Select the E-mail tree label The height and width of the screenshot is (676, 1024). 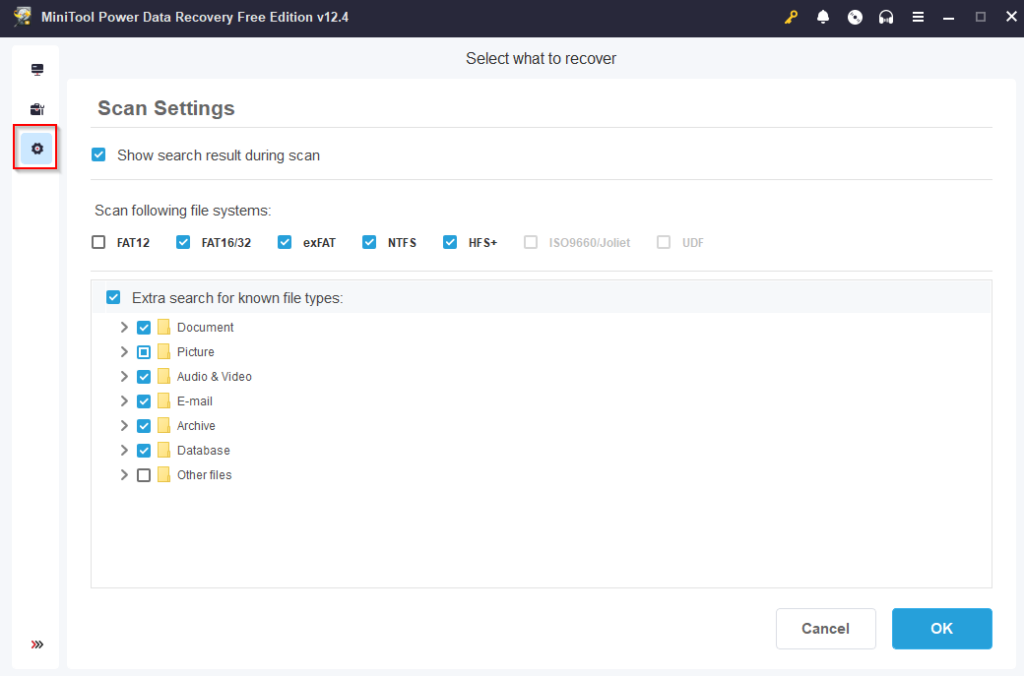coord(195,401)
